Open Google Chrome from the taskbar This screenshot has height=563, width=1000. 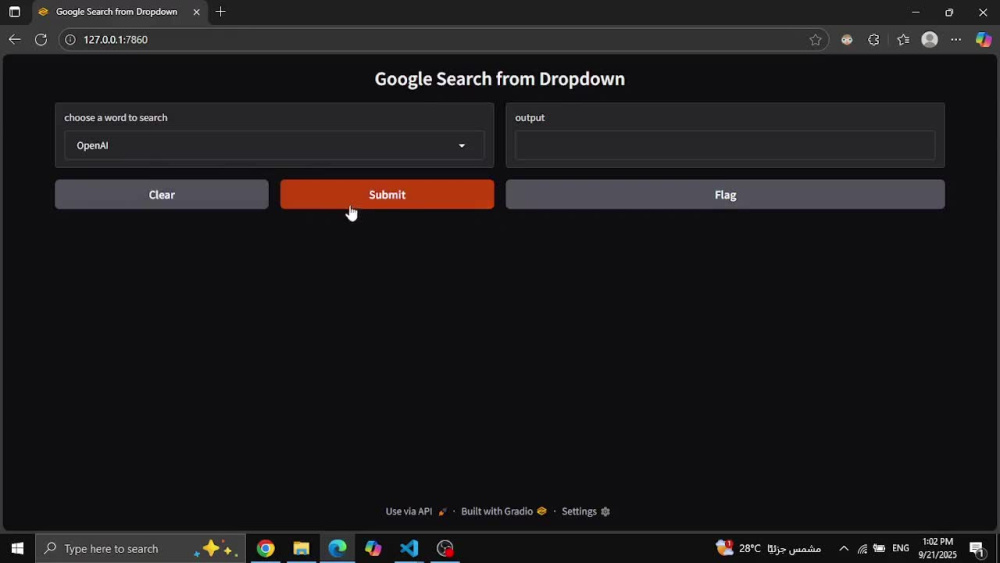click(265, 548)
